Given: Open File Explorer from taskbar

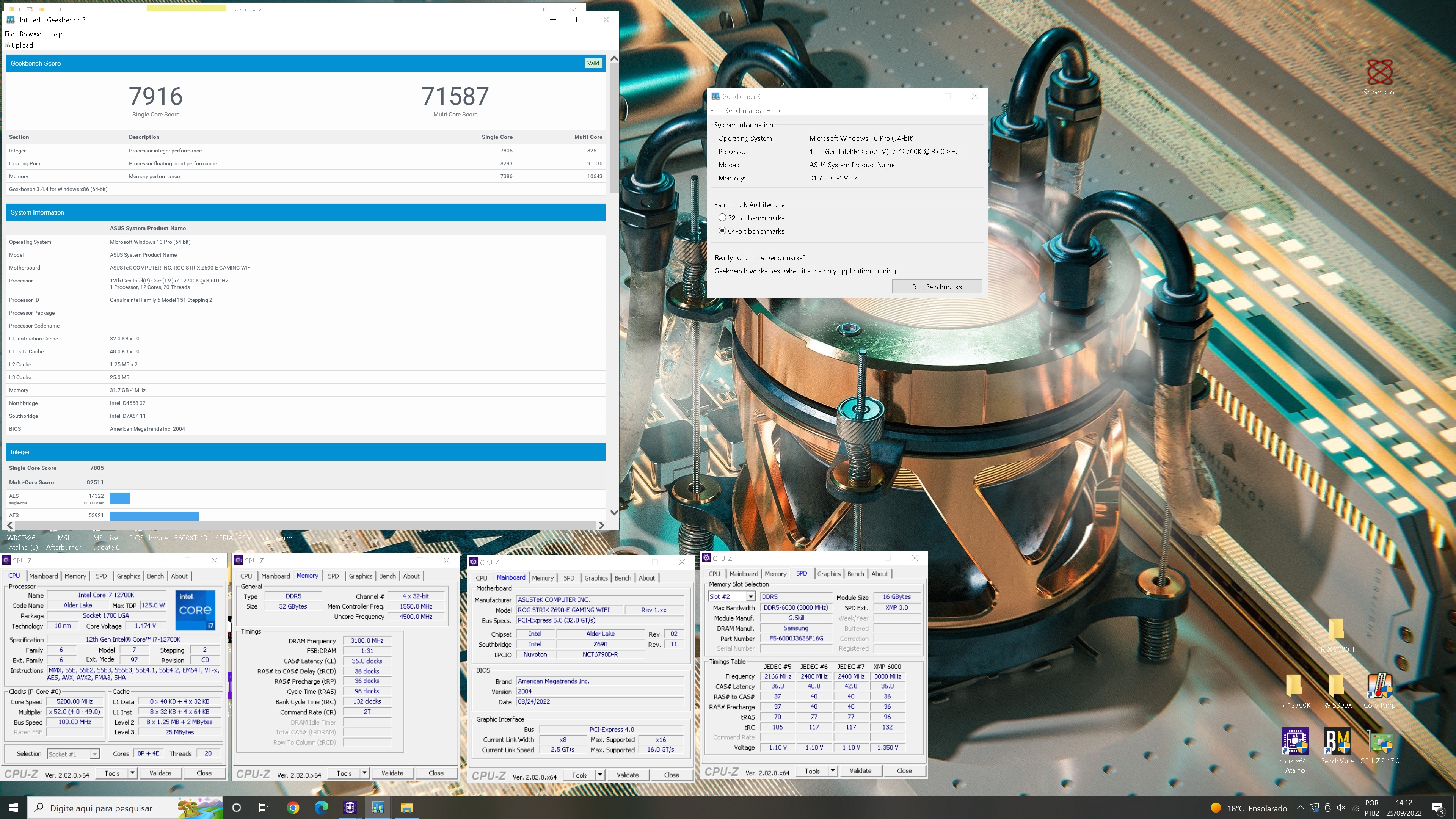Looking at the screenshot, I should (406, 808).
